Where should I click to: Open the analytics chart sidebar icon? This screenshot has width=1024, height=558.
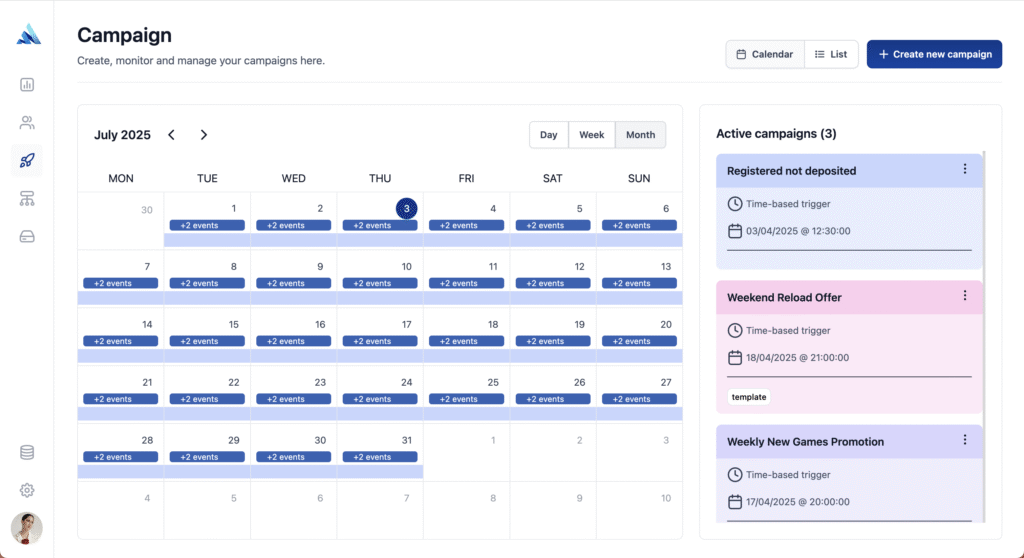27,84
